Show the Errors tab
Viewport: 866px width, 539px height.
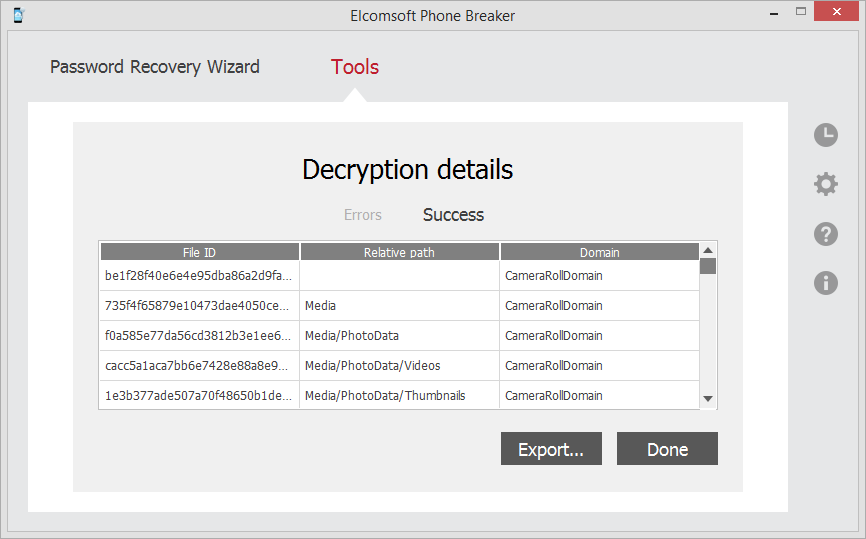tap(363, 215)
